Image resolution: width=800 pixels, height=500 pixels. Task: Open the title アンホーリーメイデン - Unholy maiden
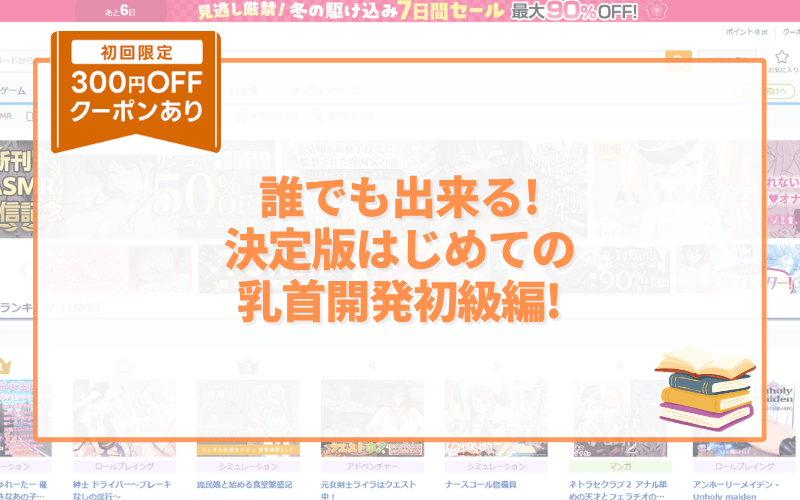click(736, 489)
